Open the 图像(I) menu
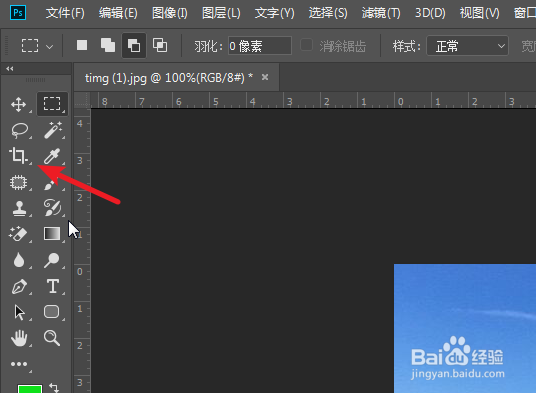536x393 pixels. (170, 13)
